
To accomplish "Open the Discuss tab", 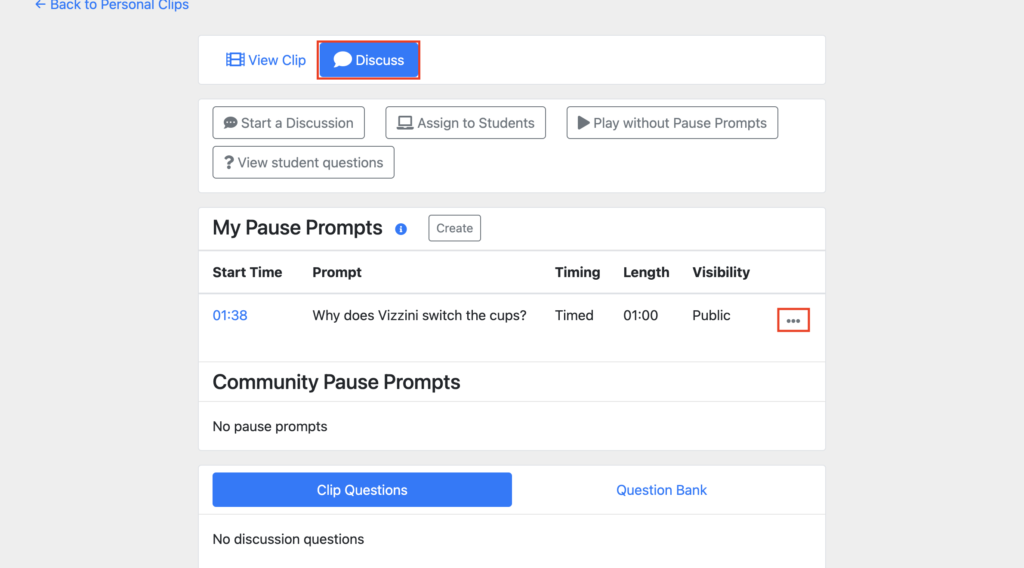I will [x=369, y=60].
